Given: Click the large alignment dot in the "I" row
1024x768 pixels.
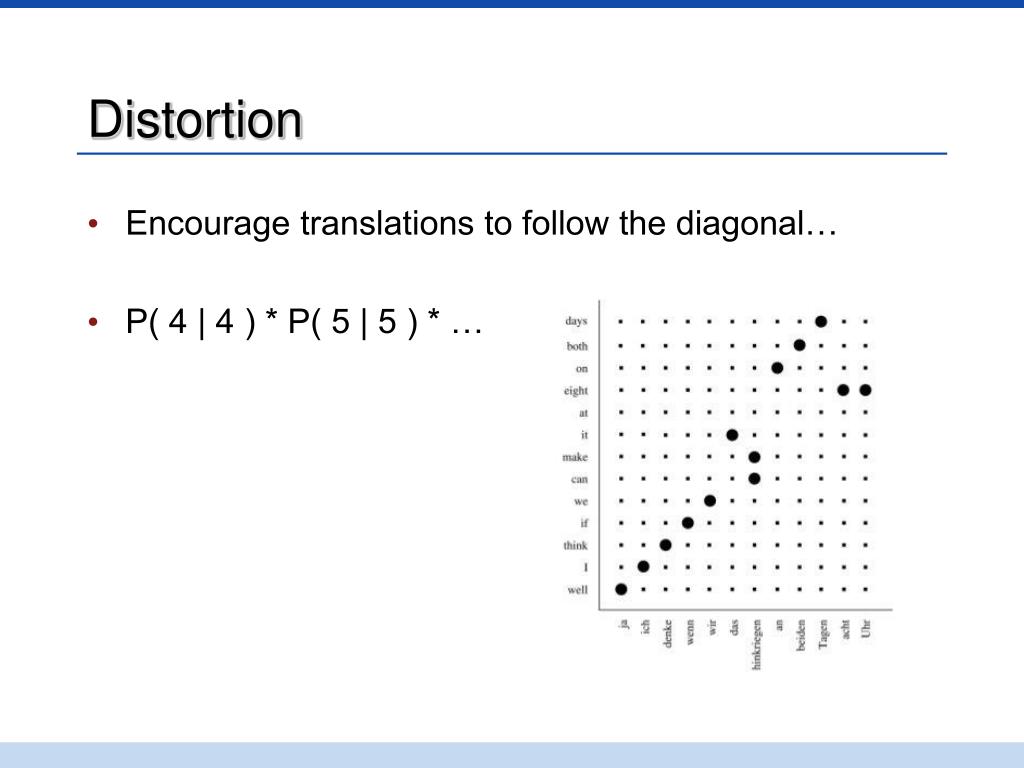Looking at the screenshot, I should (643, 567).
